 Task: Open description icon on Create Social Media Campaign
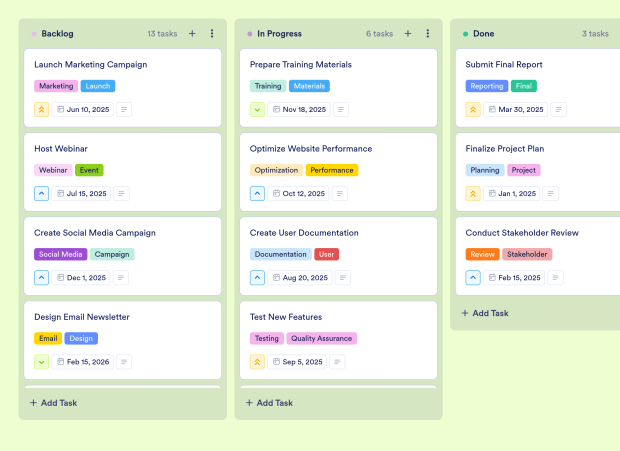121,278
